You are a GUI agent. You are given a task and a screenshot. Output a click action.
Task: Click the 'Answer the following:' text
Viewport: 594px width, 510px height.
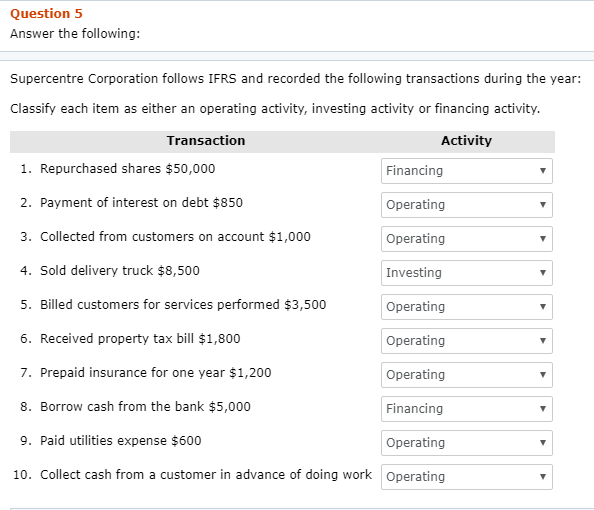(x=75, y=34)
